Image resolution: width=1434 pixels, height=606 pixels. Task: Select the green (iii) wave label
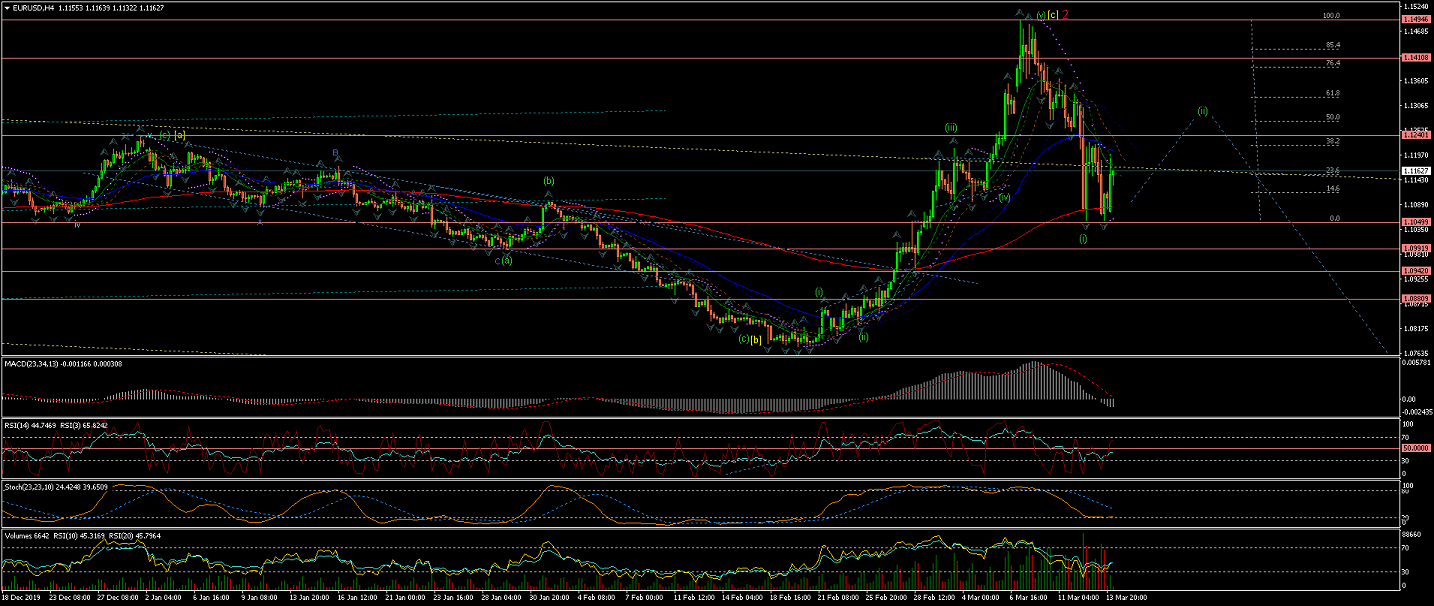[x=951, y=128]
